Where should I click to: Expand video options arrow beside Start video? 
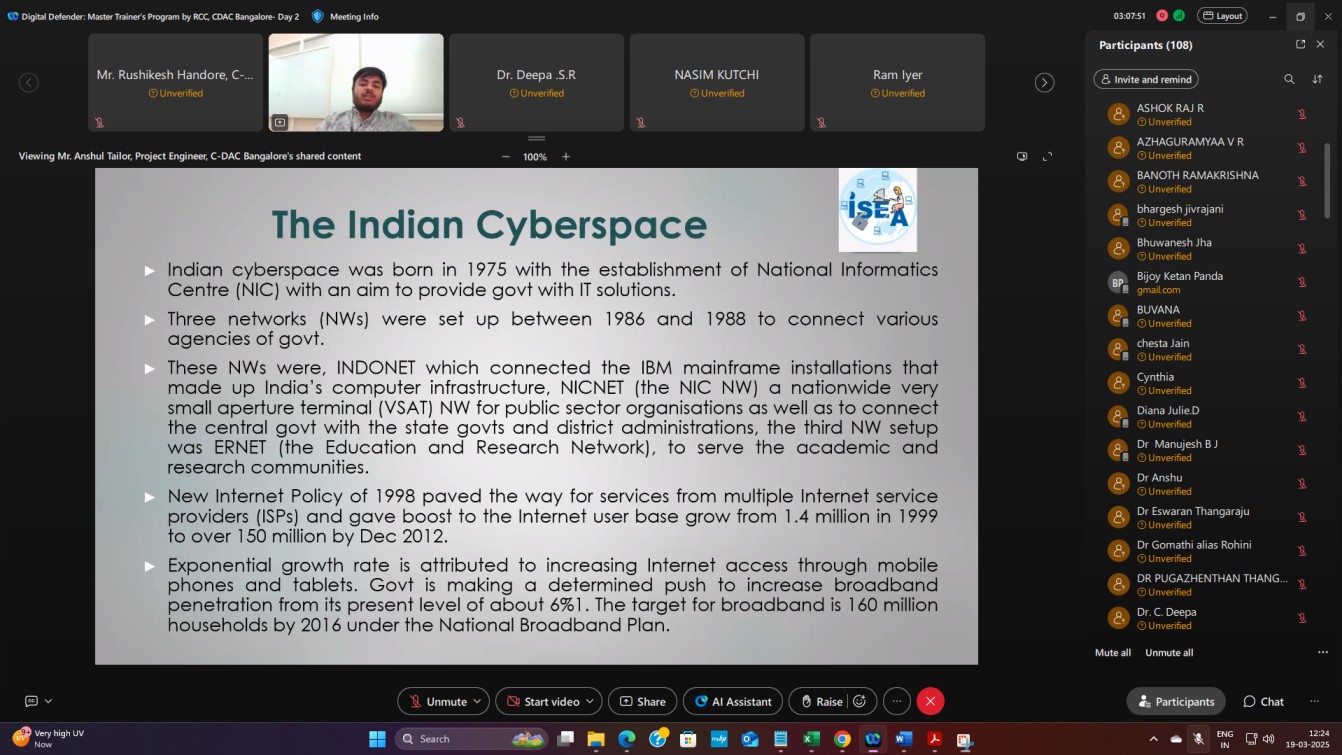click(591, 702)
